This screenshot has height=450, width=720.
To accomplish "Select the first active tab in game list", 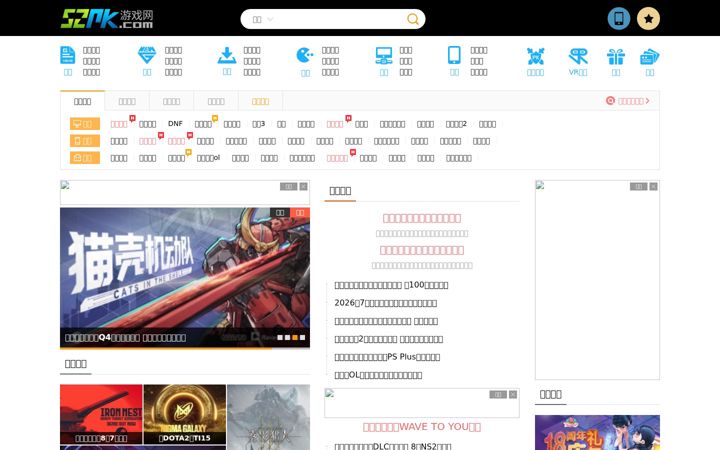I will point(83,101).
